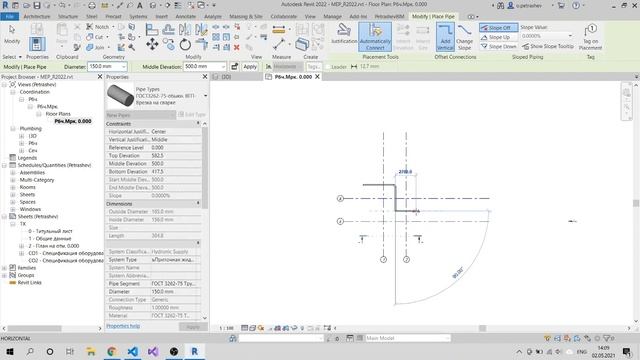640x360 pixels.
Task: Open the Systems ribbon tab
Action: coord(138,16)
